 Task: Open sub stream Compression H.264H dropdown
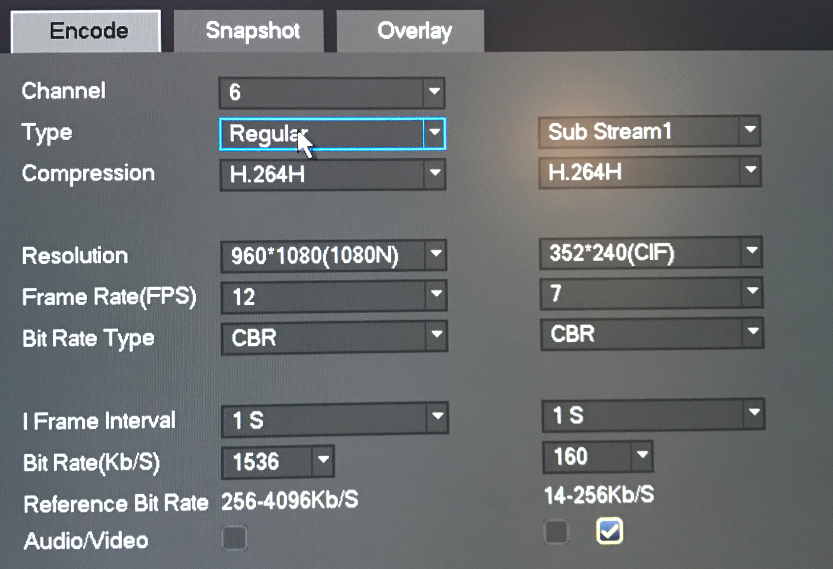click(x=650, y=172)
